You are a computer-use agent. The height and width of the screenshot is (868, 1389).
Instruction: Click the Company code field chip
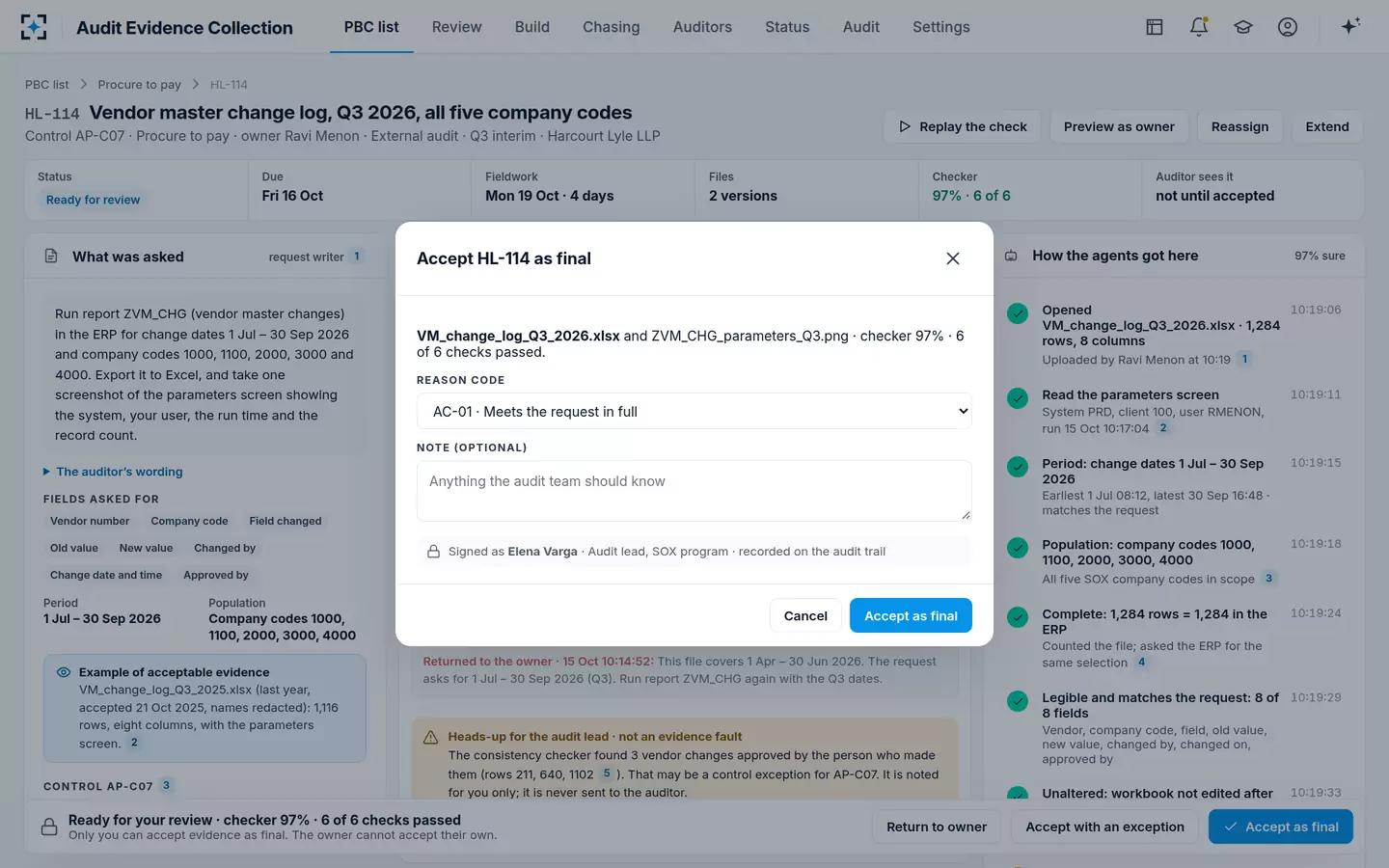(189, 521)
